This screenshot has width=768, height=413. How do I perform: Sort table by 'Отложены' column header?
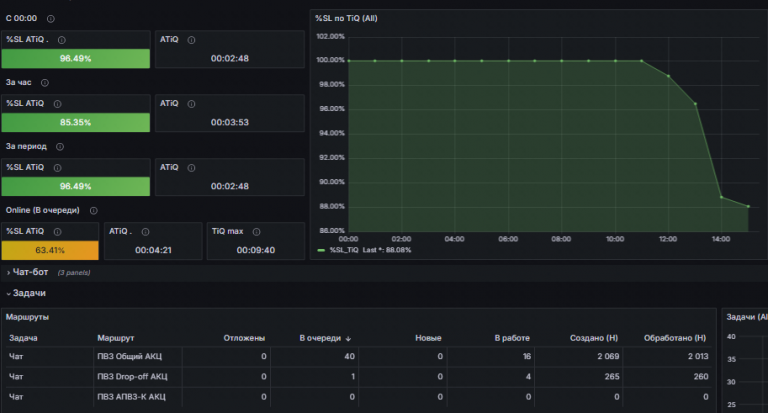[244, 338]
